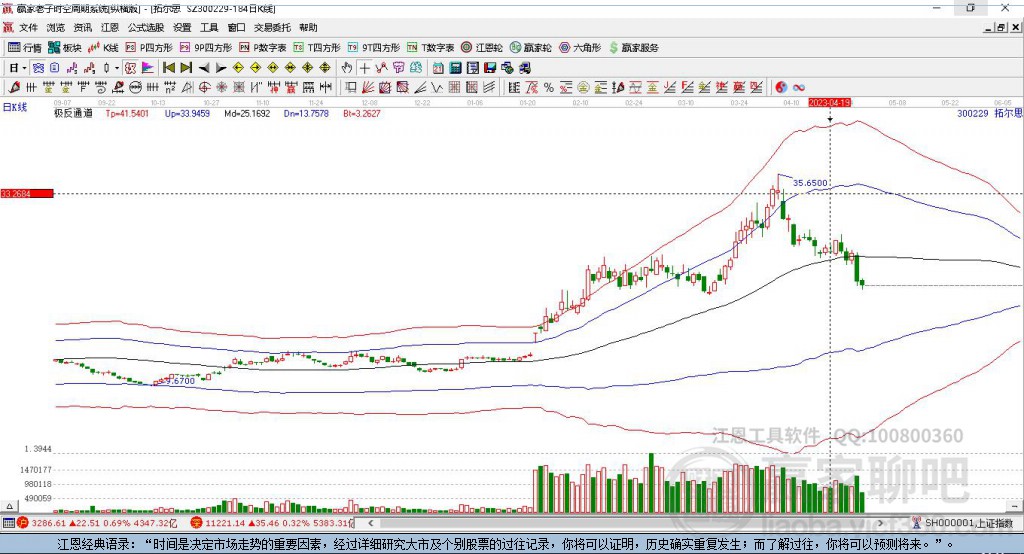The width and height of the screenshot is (1024, 554).
Task: Open the P四方形 price square tool
Action: coord(149,48)
